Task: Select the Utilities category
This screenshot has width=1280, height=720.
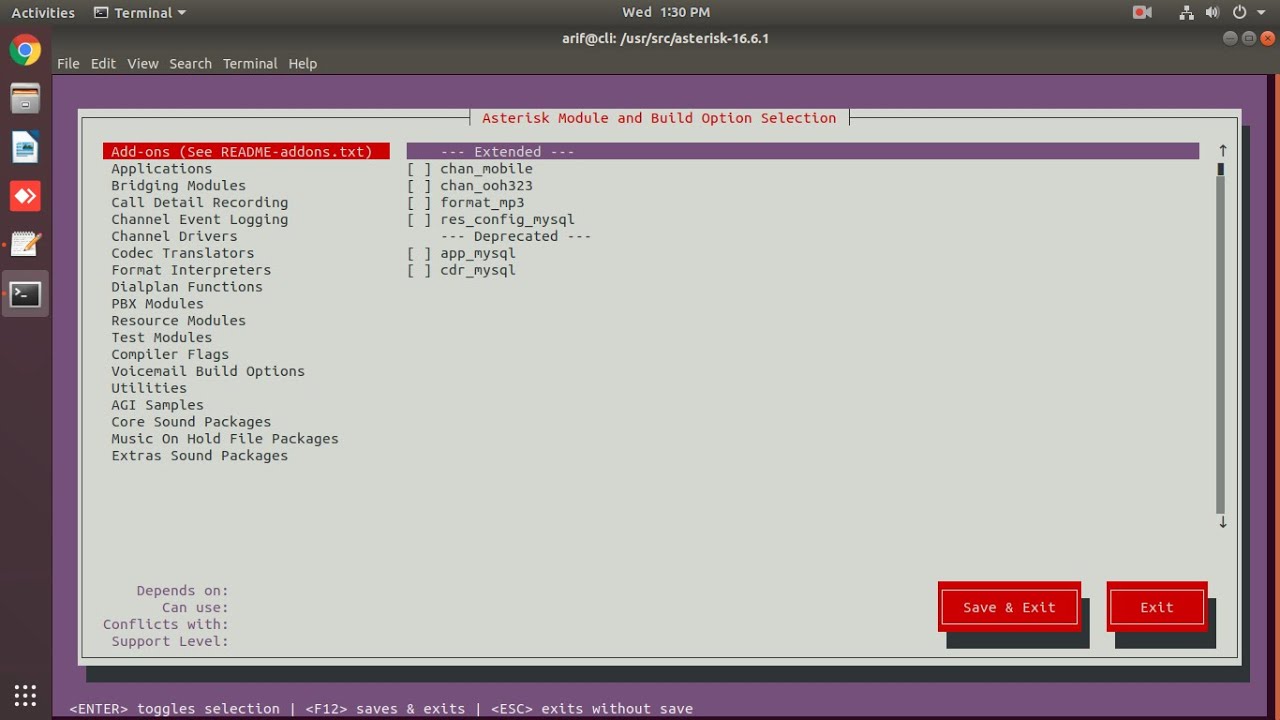Action: coord(149,389)
